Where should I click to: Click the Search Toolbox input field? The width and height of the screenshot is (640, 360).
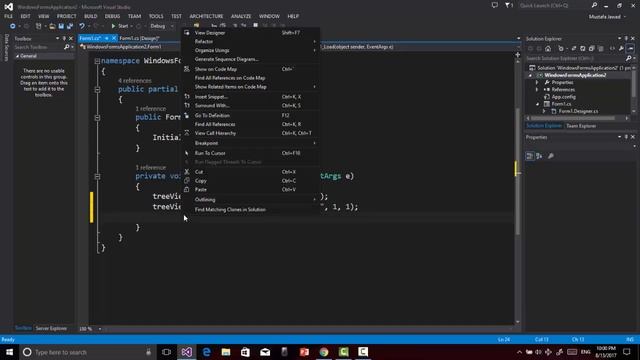pyautogui.click(x=38, y=47)
